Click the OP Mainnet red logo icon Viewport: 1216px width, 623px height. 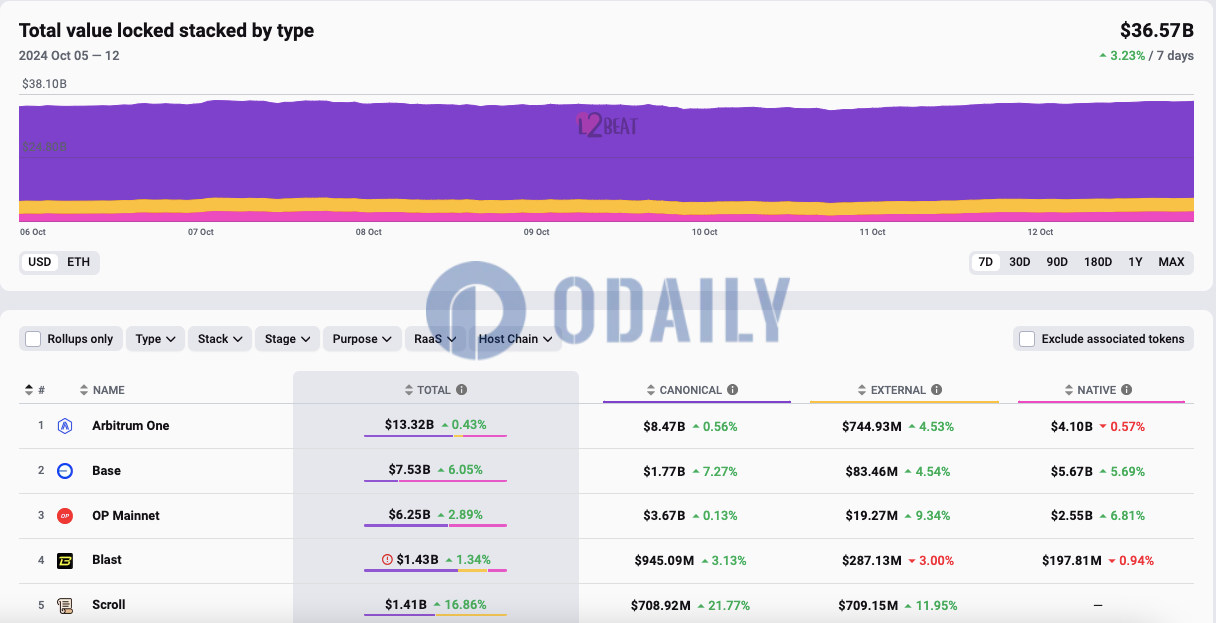65,516
